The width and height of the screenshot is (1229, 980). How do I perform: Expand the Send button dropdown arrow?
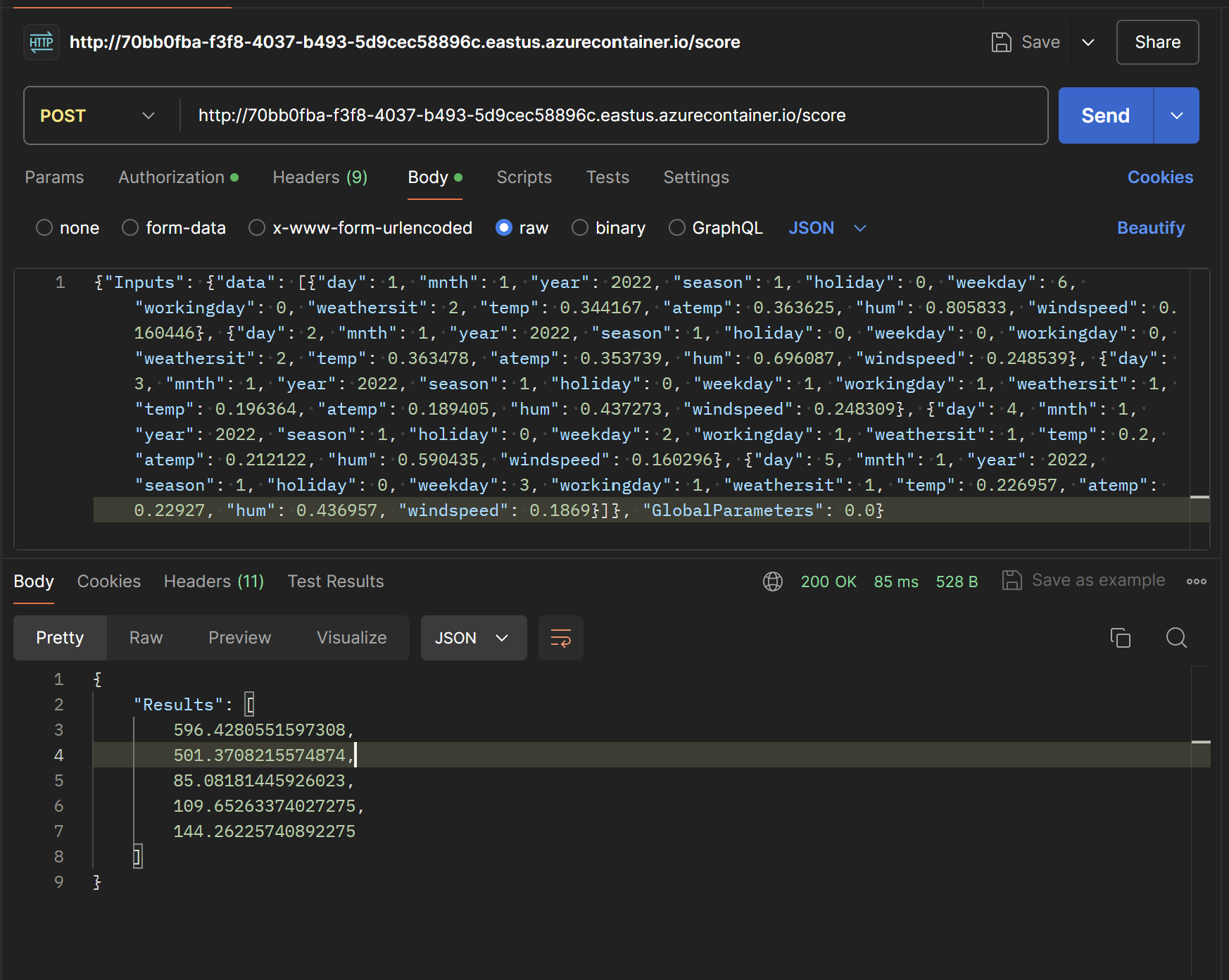(1176, 115)
